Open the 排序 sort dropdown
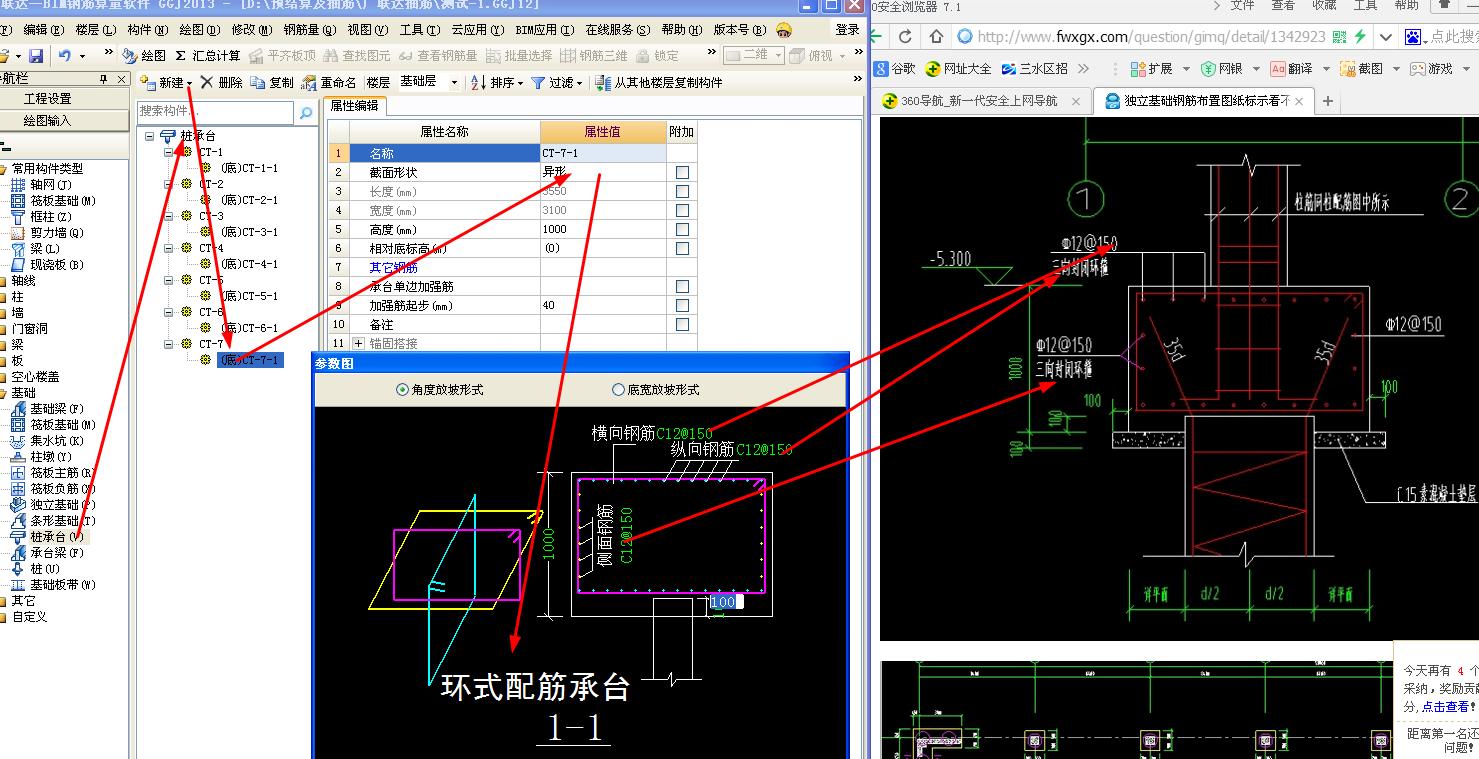The width and height of the screenshot is (1479, 759). click(x=496, y=82)
